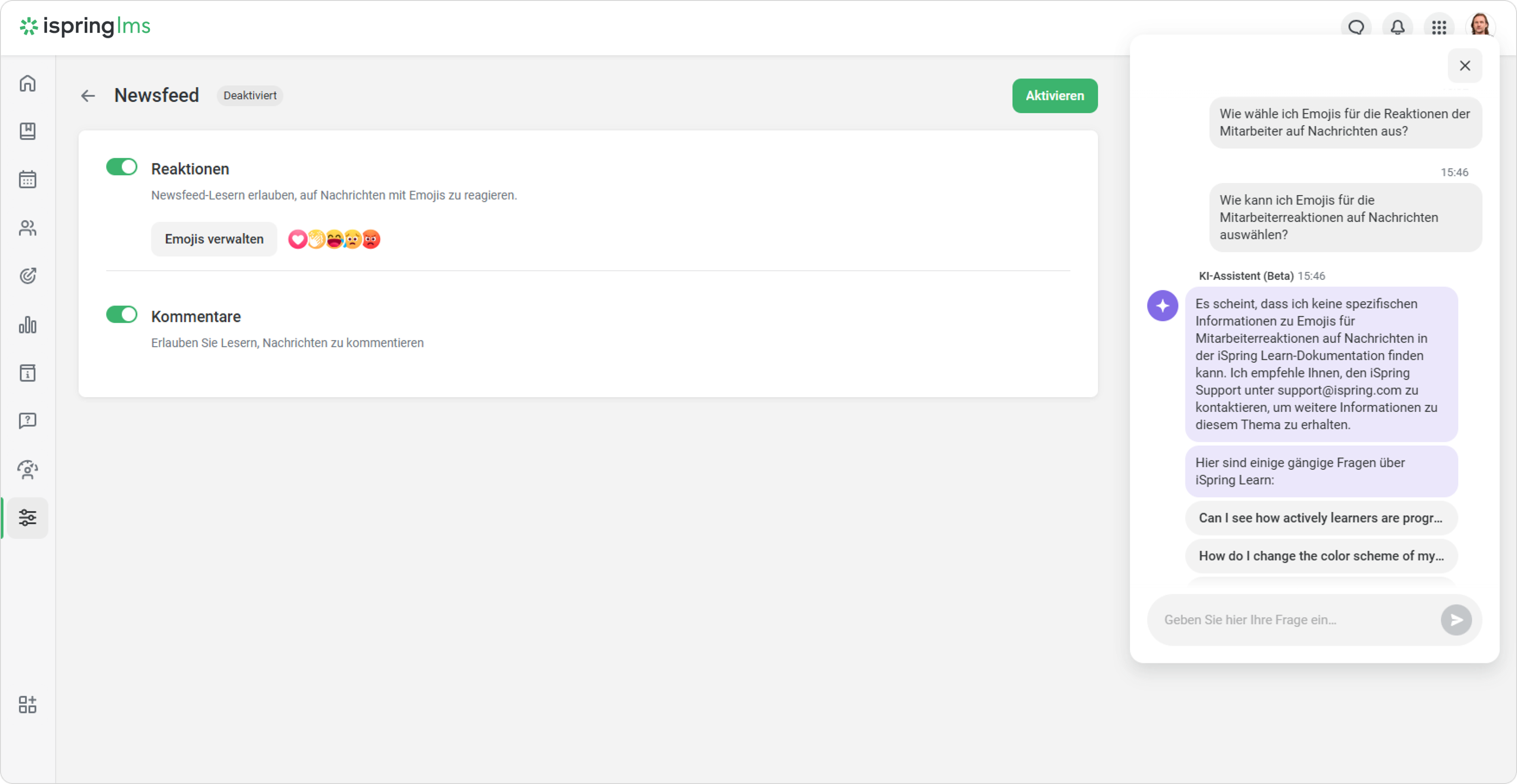Screen dimensions: 1517x784
Task: Open the Users icon in sidebar
Action: pyautogui.click(x=28, y=228)
